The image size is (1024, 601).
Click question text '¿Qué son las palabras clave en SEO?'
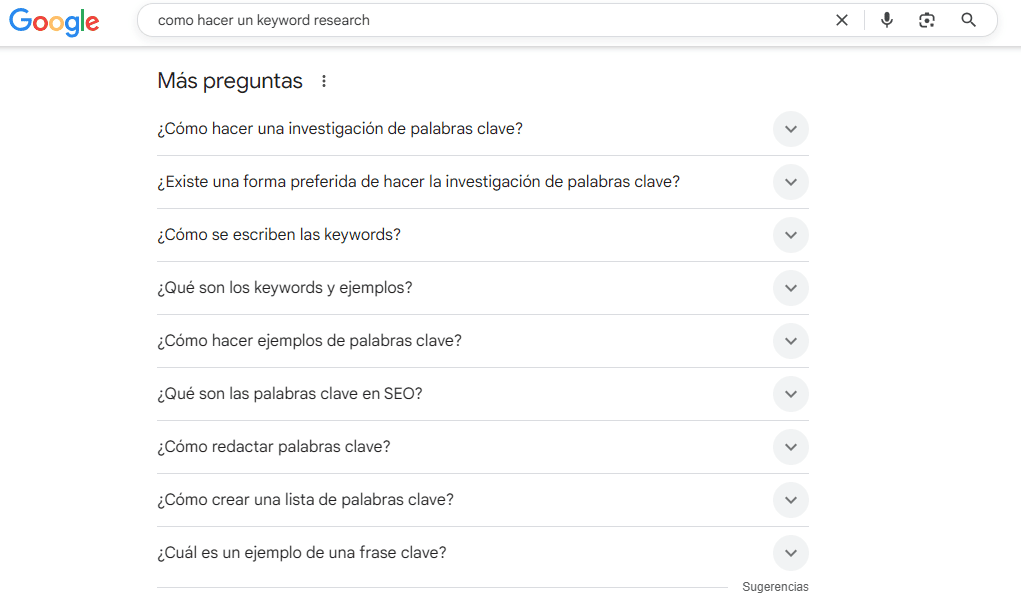tap(289, 393)
